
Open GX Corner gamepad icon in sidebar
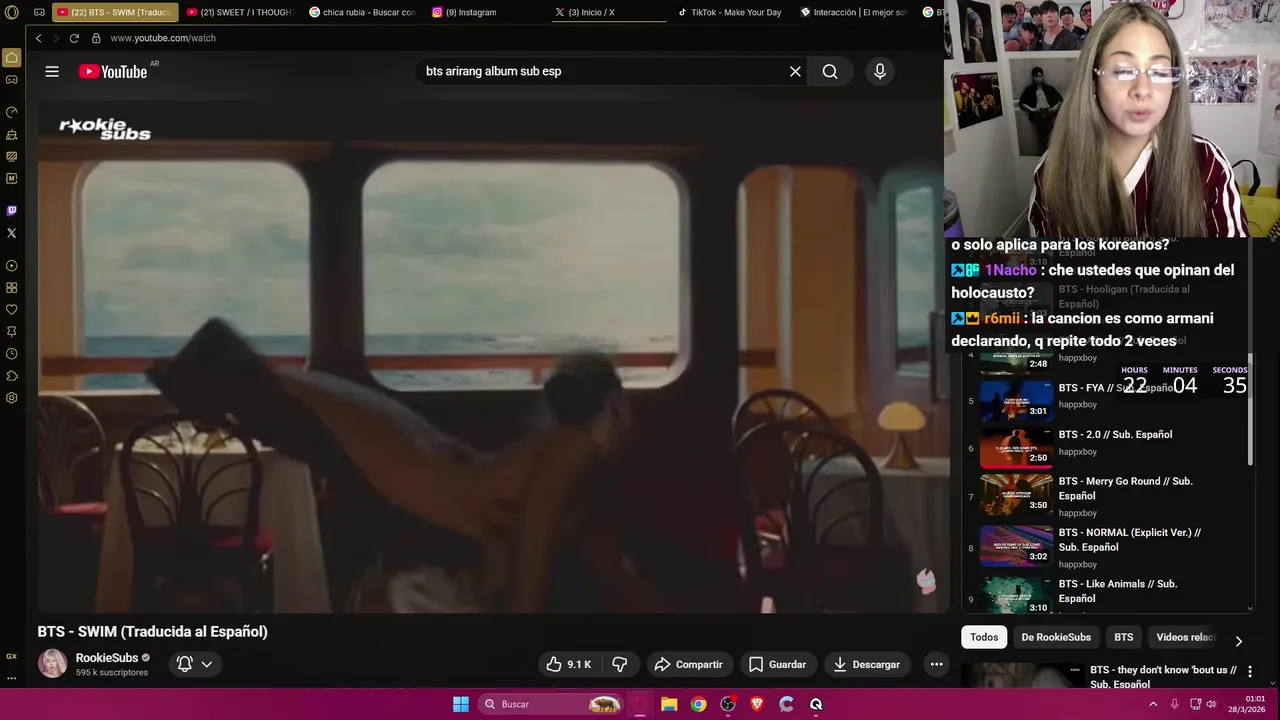point(12,80)
